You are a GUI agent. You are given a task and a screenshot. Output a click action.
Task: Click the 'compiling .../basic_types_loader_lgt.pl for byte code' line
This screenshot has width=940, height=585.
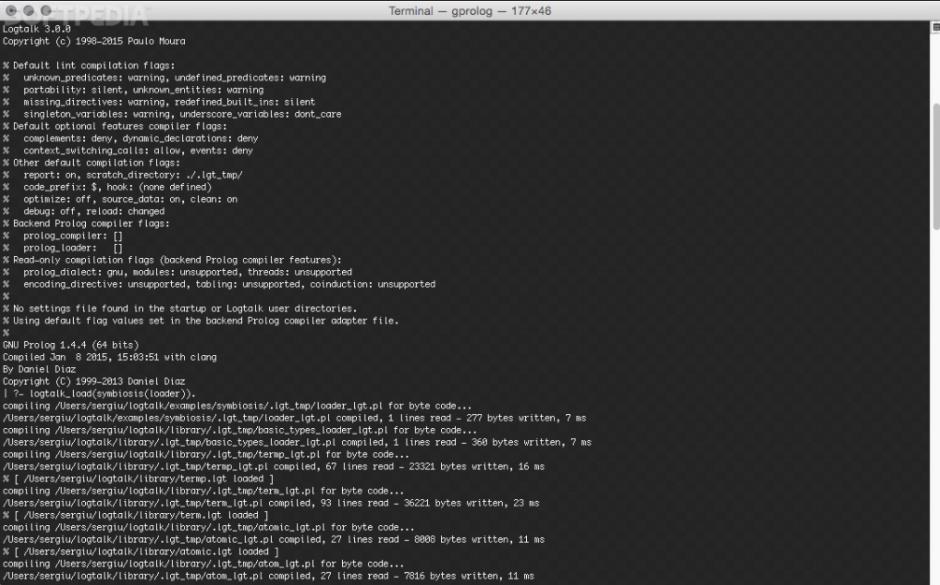pyautogui.click(x=240, y=430)
